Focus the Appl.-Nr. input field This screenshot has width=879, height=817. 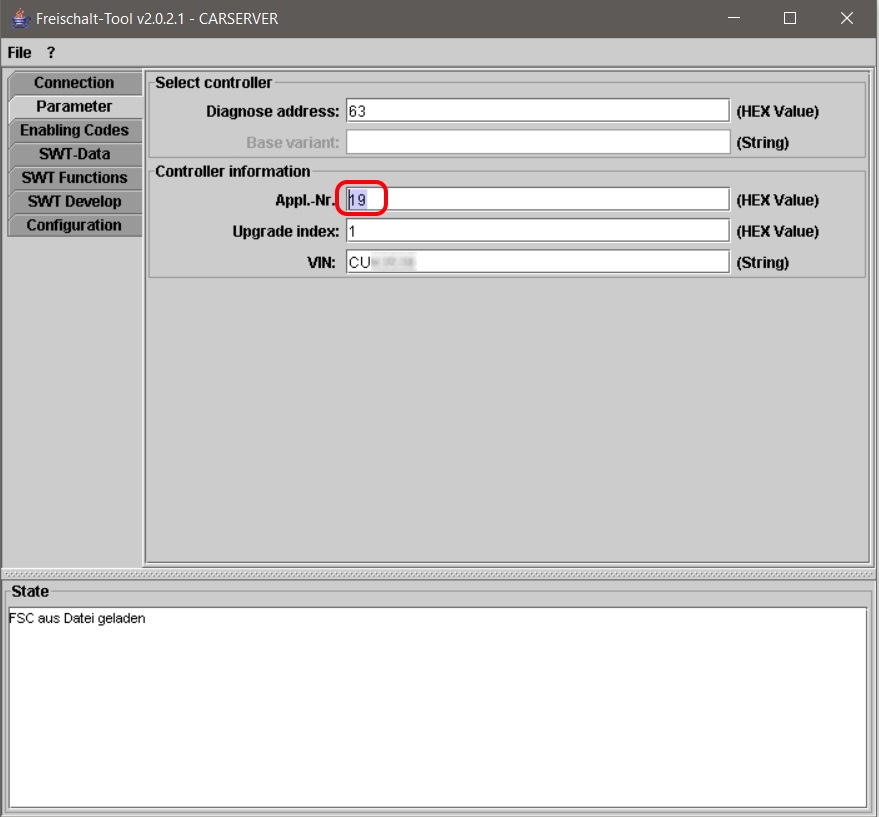[538, 199]
